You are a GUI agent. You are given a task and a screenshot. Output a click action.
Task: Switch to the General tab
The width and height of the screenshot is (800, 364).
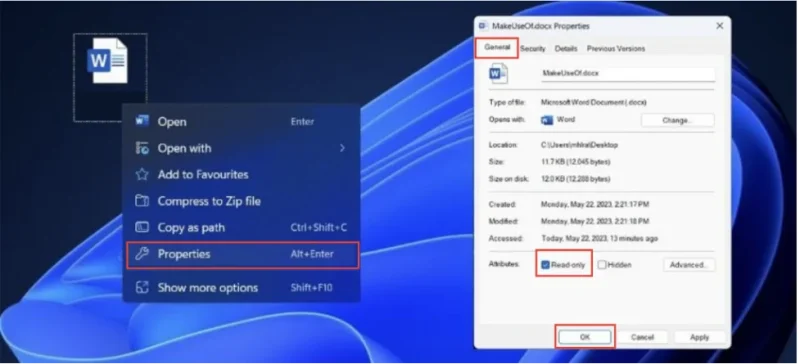coord(497,47)
